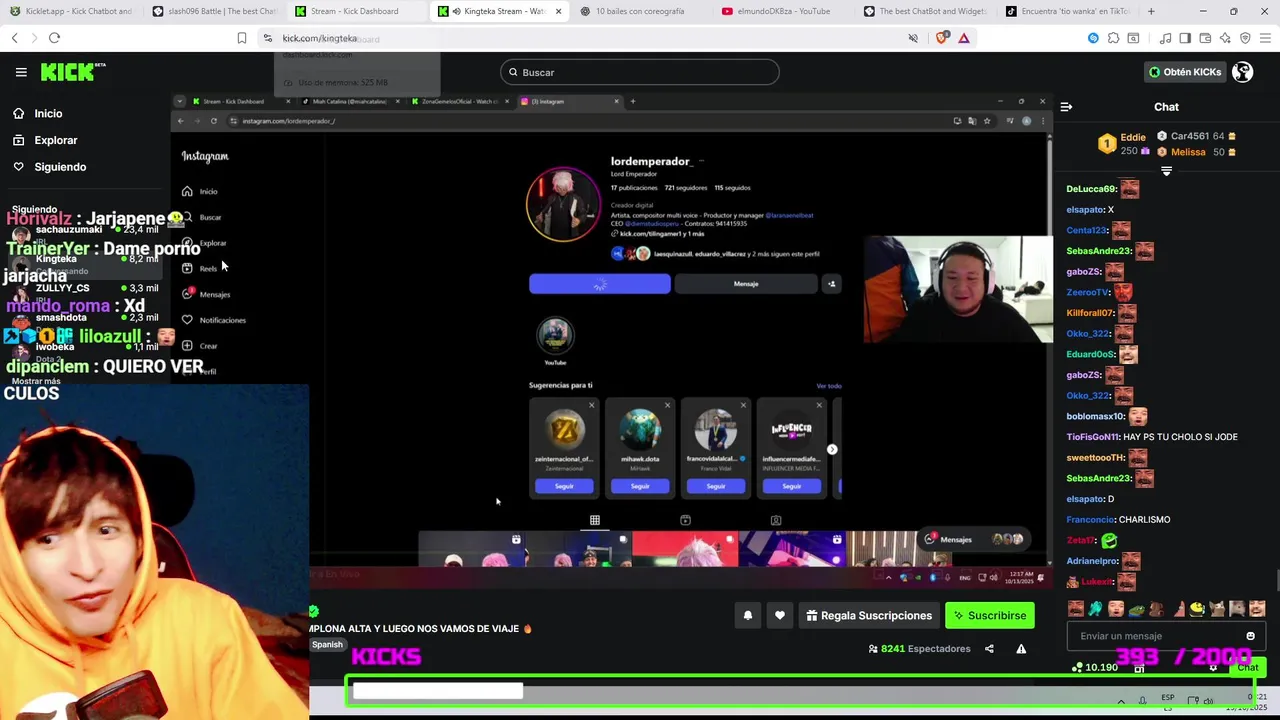Click username TioFisGoN11 in chat
The image size is (1280, 720).
(1092, 437)
